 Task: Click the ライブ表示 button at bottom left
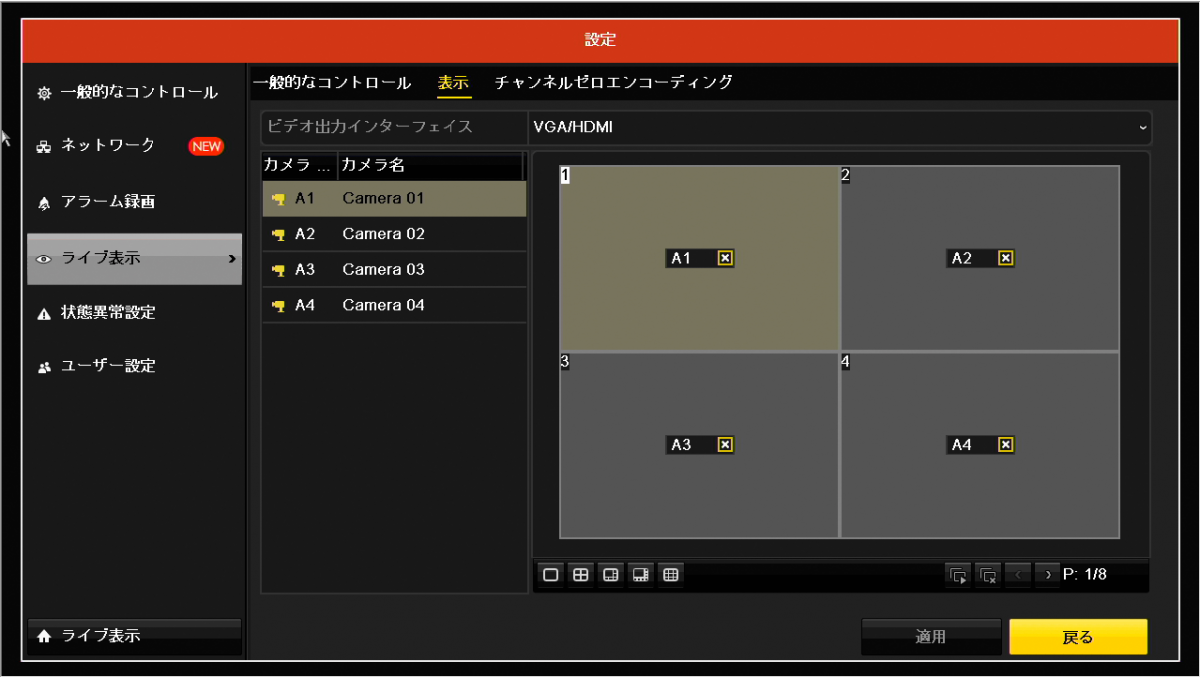tap(134, 636)
